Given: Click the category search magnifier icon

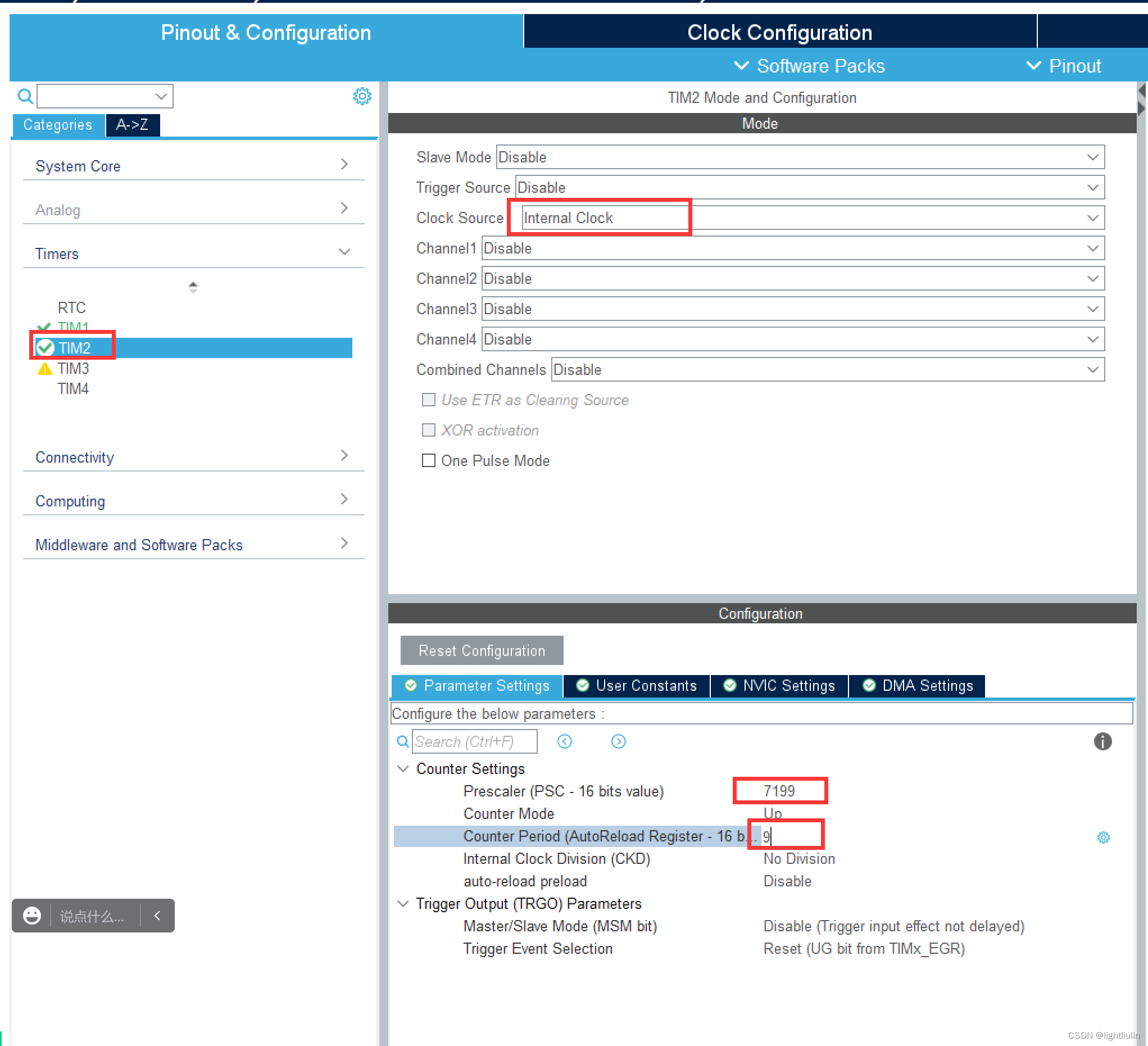Looking at the screenshot, I should pos(25,96).
